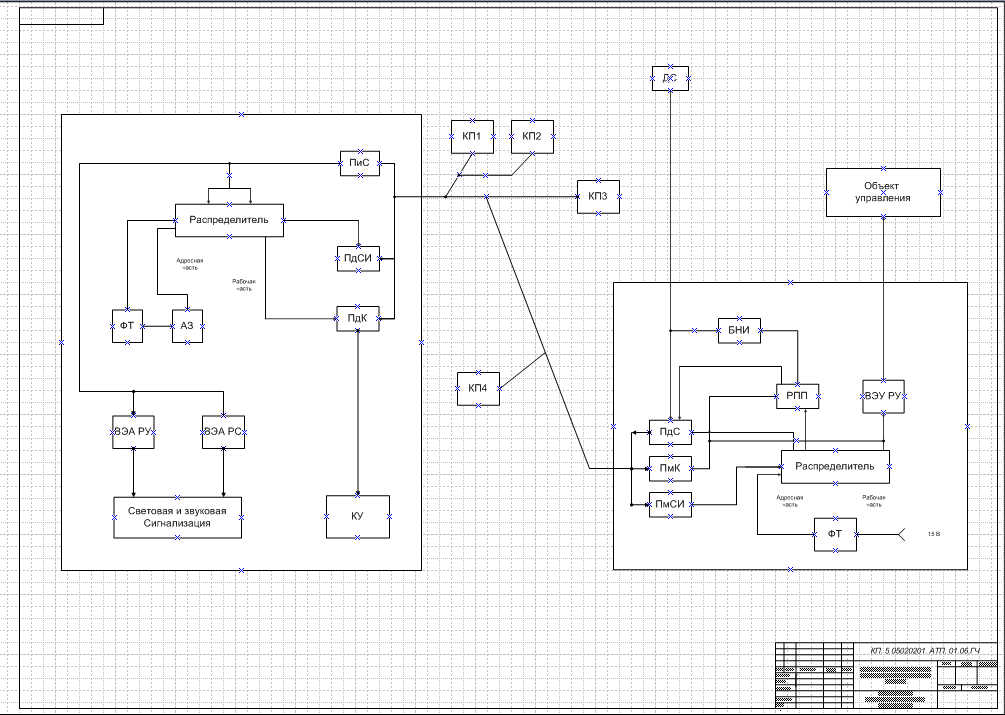Screen dimensions: 1005x715
Task: Click the АЗ block
Action: [187, 326]
